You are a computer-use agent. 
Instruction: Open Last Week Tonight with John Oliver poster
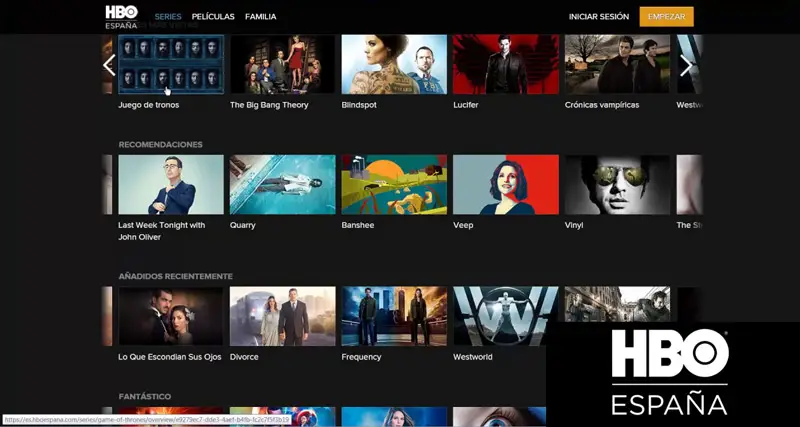click(x=171, y=185)
